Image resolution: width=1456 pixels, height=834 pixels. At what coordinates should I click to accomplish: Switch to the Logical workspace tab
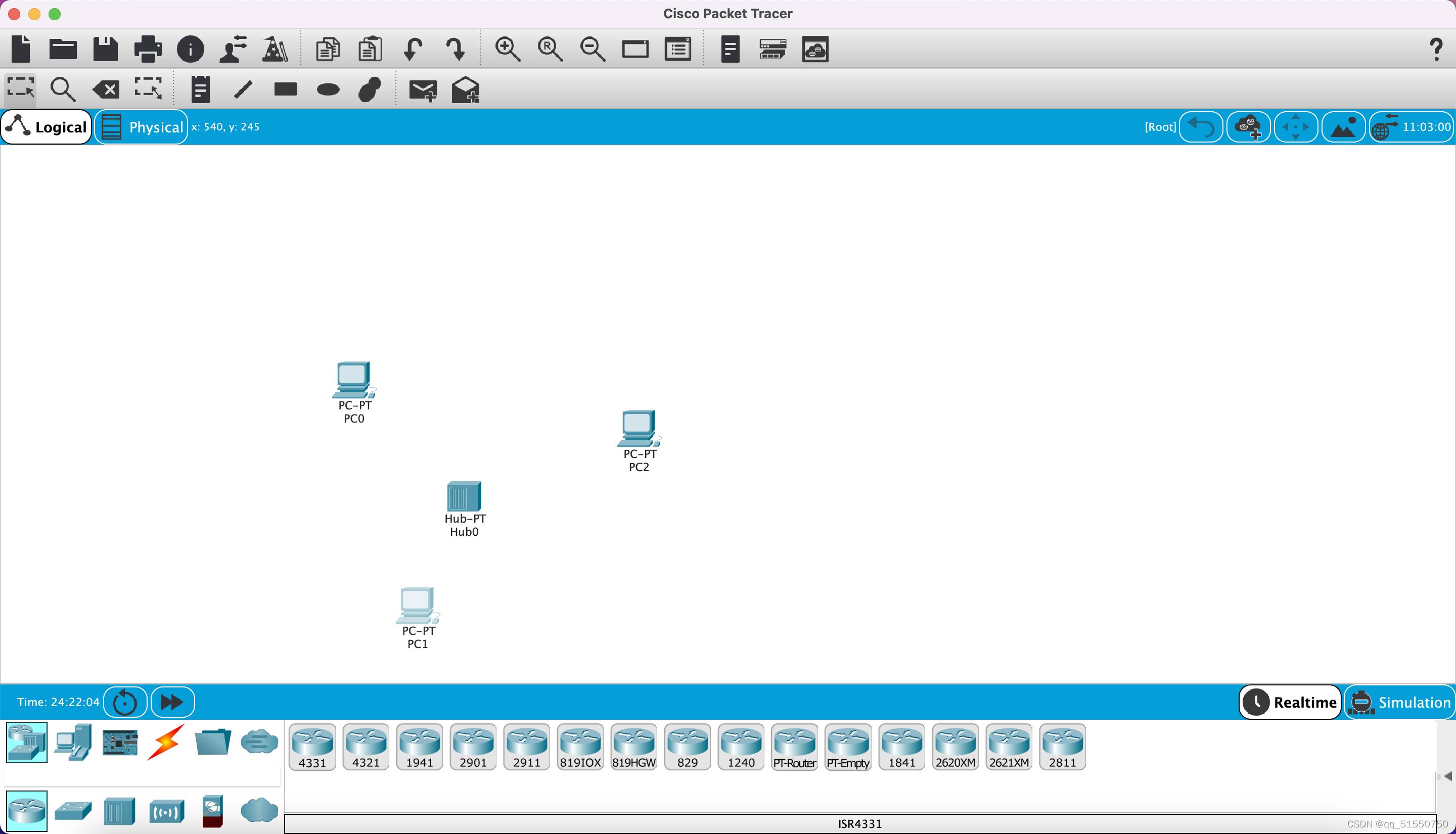pyautogui.click(x=47, y=126)
